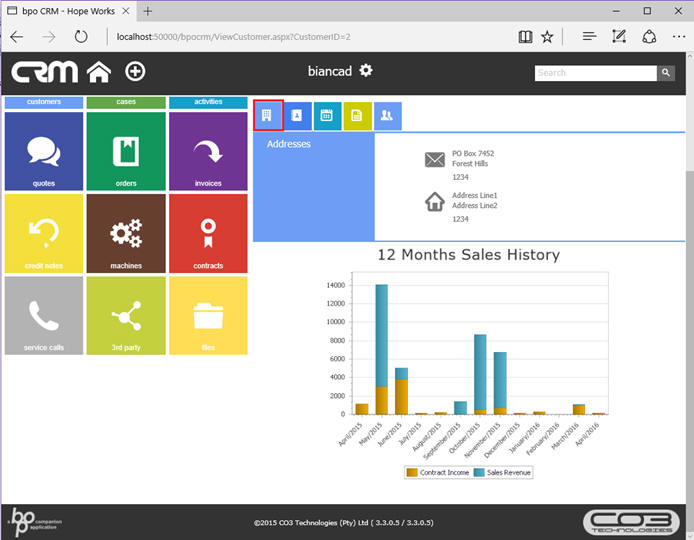Image resolution: width=694 pixels, height=540 pixels.
Task: Click inside the Search input field
Action: point(596,73)
